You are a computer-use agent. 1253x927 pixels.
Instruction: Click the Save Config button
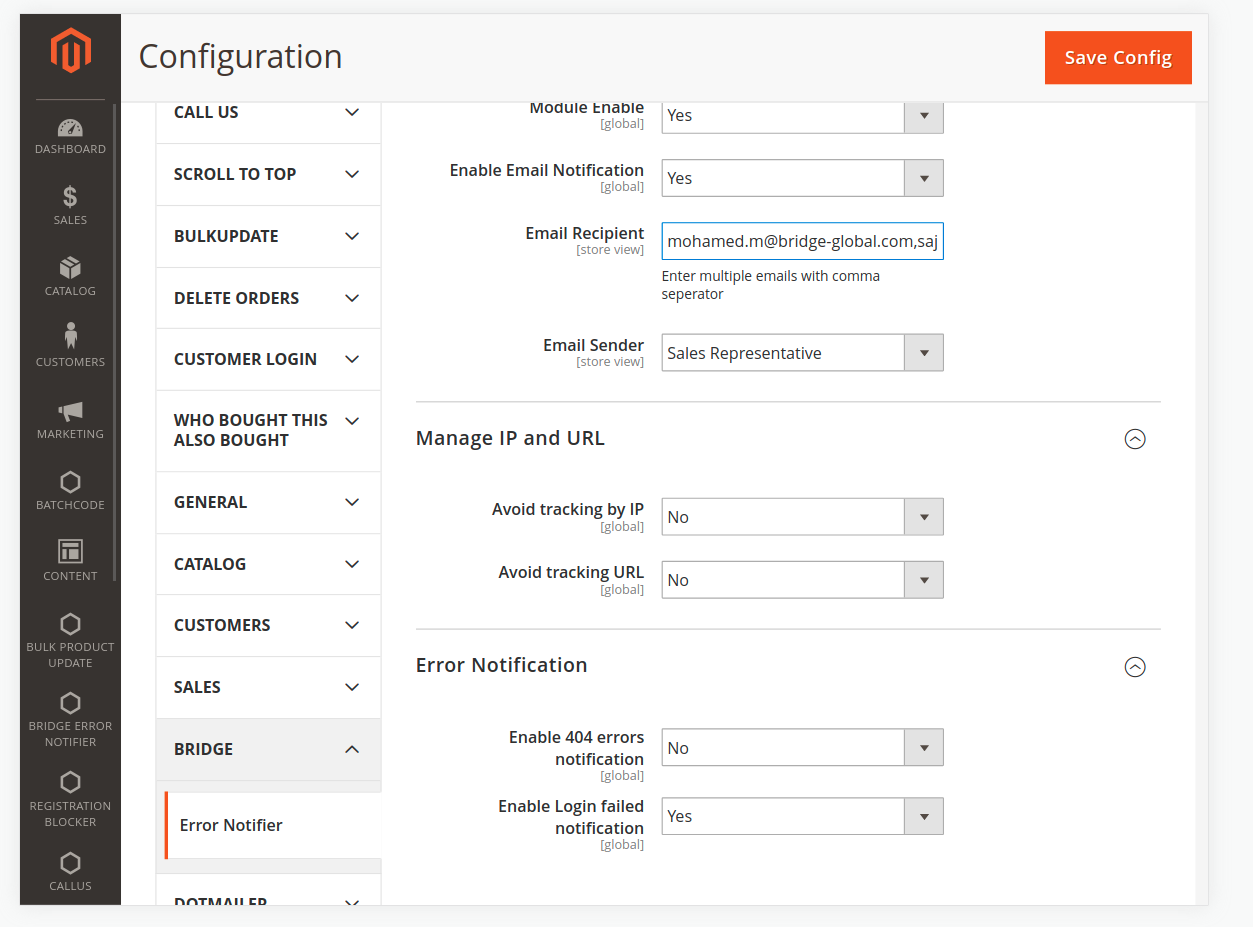(1117, 58)
